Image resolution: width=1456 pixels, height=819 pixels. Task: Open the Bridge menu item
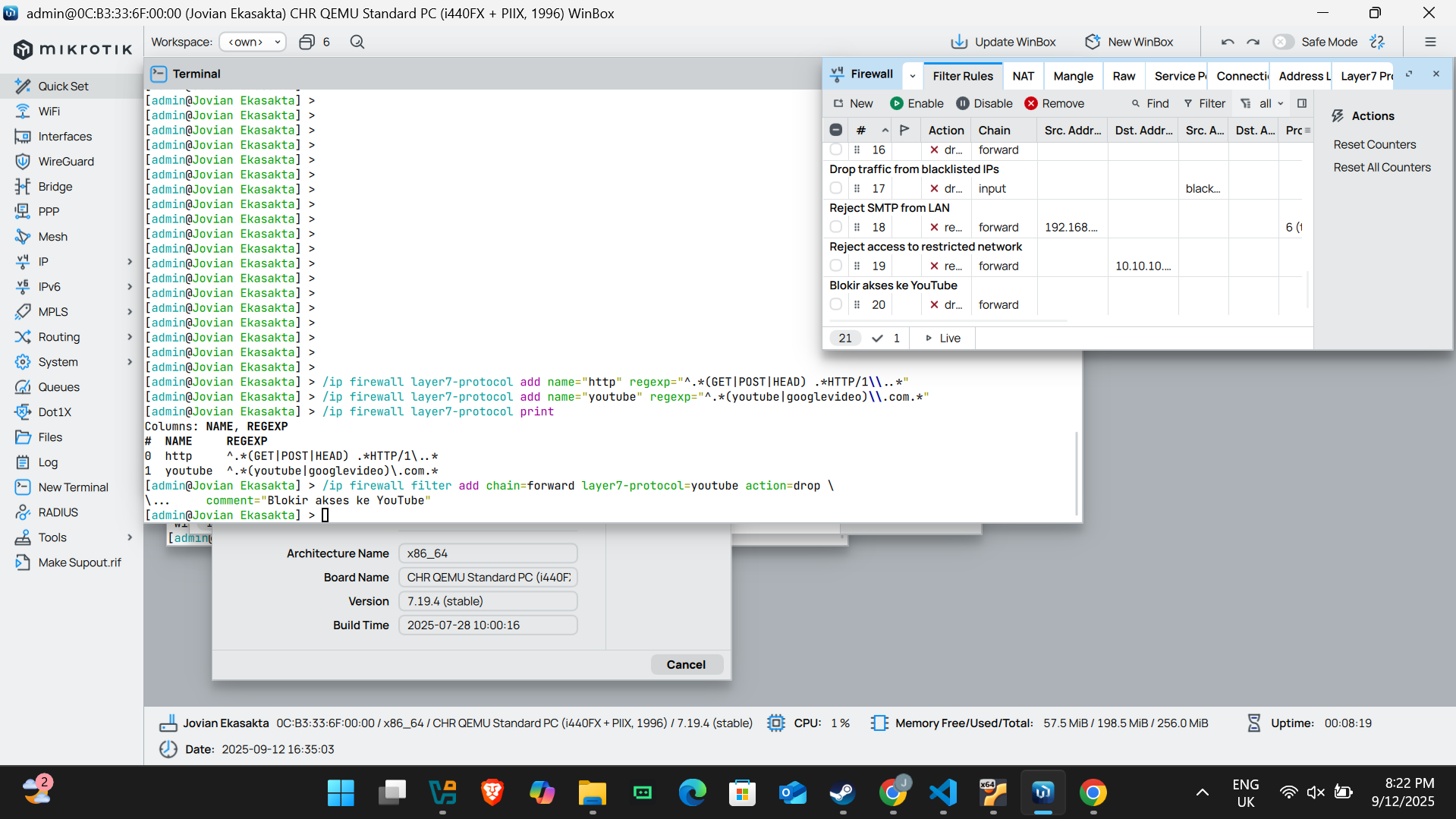(55, 186)
